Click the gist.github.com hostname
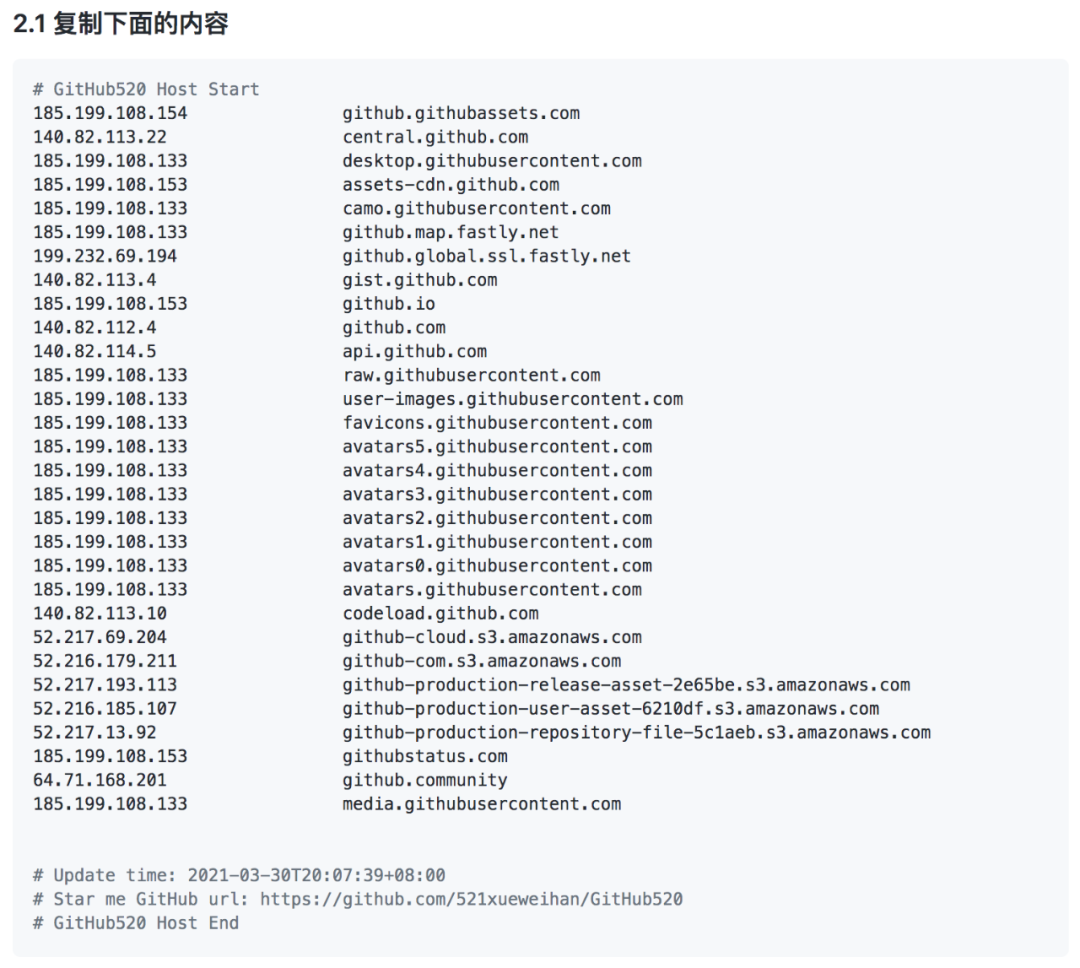The height and width of the screenshot is (968, 1080). click(419, 280)
